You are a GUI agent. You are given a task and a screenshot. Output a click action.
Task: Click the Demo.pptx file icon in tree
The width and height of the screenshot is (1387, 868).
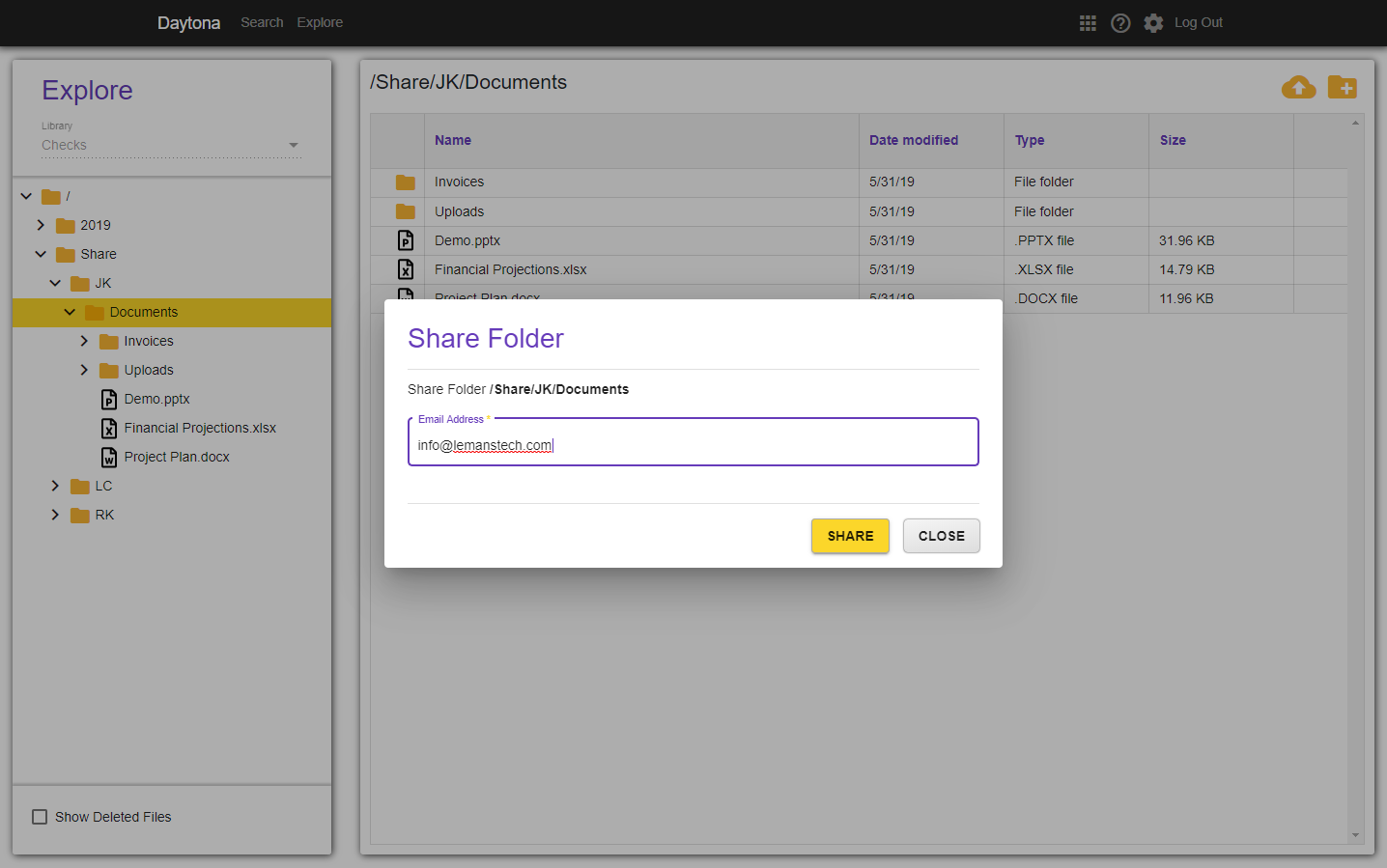pyautogui.click(x=109, y=399)
